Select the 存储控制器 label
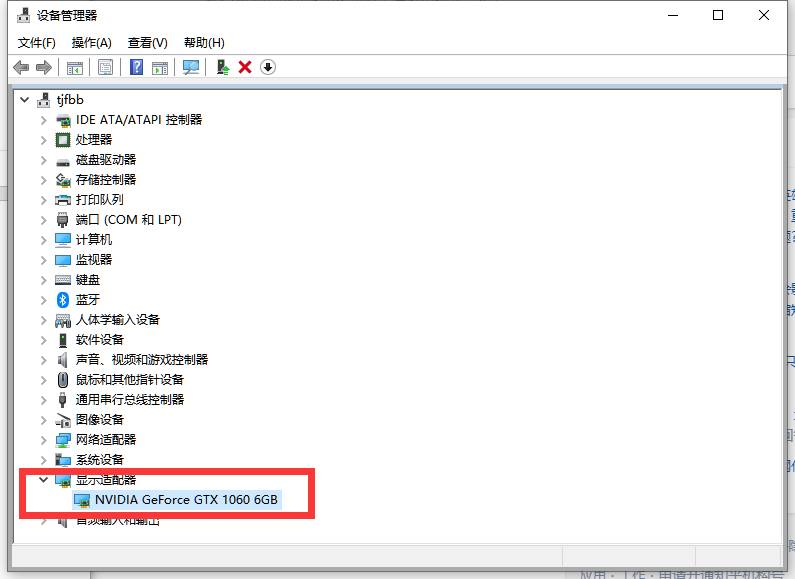 pyautogui.click(x=106, y=180)
